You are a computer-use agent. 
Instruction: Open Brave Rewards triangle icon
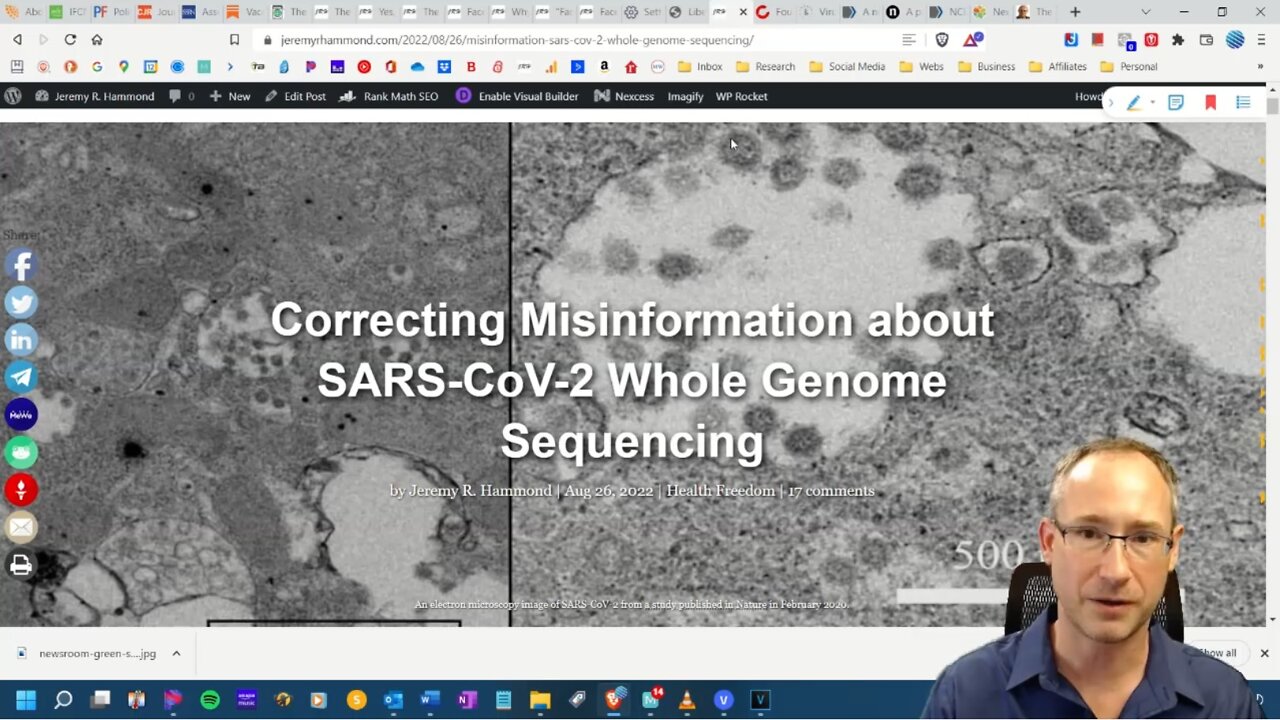[973, 40]
